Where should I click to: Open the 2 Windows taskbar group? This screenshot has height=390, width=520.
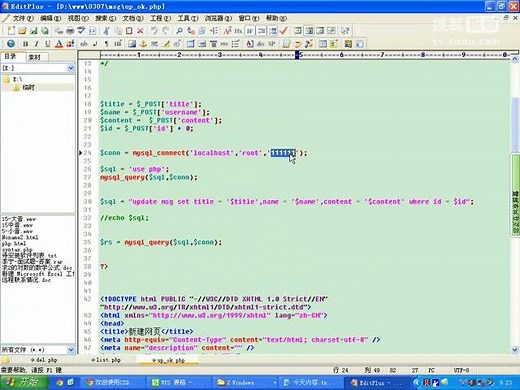tap(245, 382)
